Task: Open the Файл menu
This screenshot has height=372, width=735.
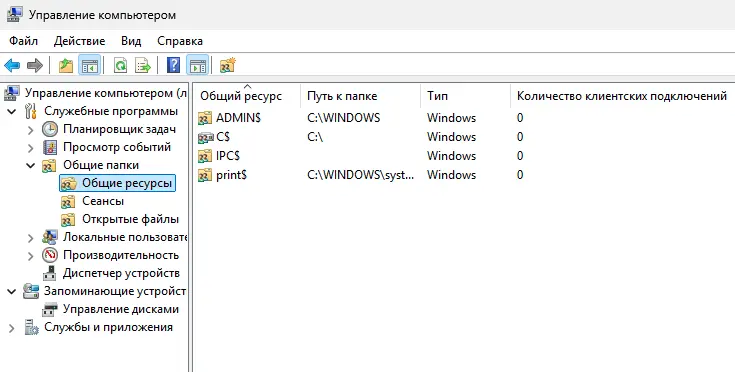Action: 23,41
